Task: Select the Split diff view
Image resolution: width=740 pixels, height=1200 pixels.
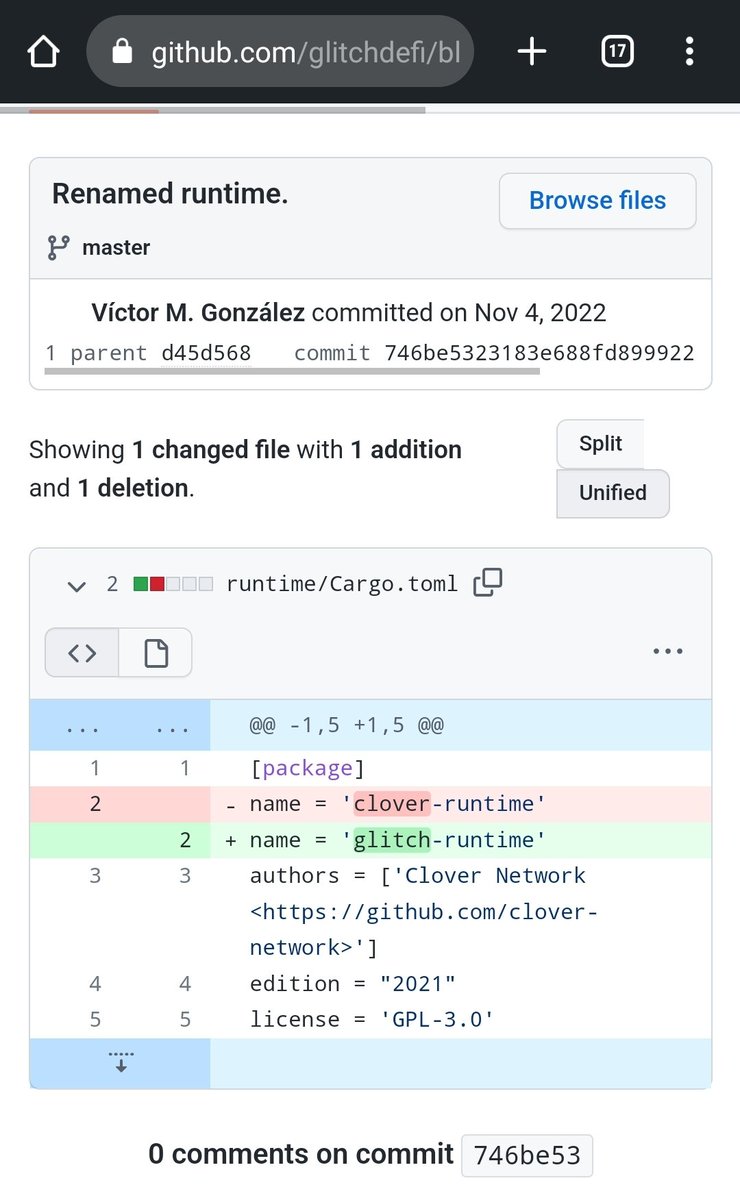Action: coord(600,443)
